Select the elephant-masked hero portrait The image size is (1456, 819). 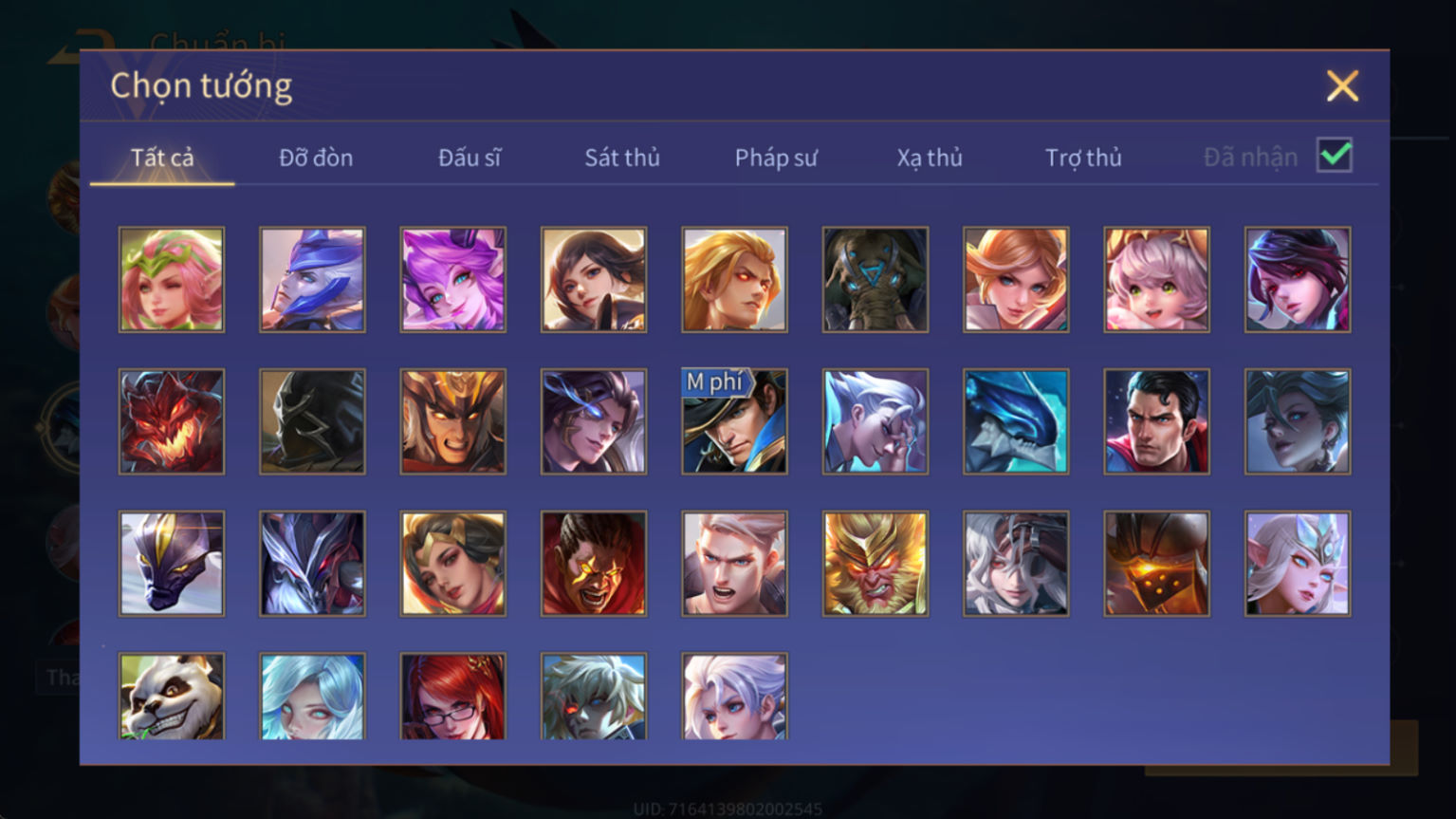point(875,279)
